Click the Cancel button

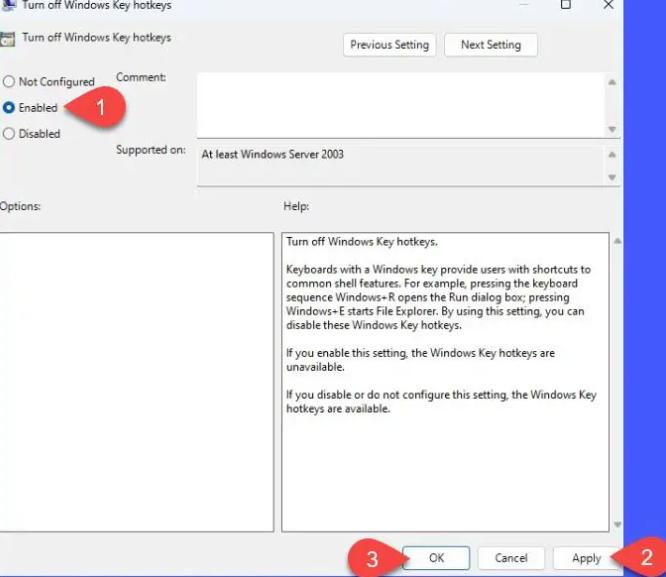pyautogui.click(x=511, y=557)
